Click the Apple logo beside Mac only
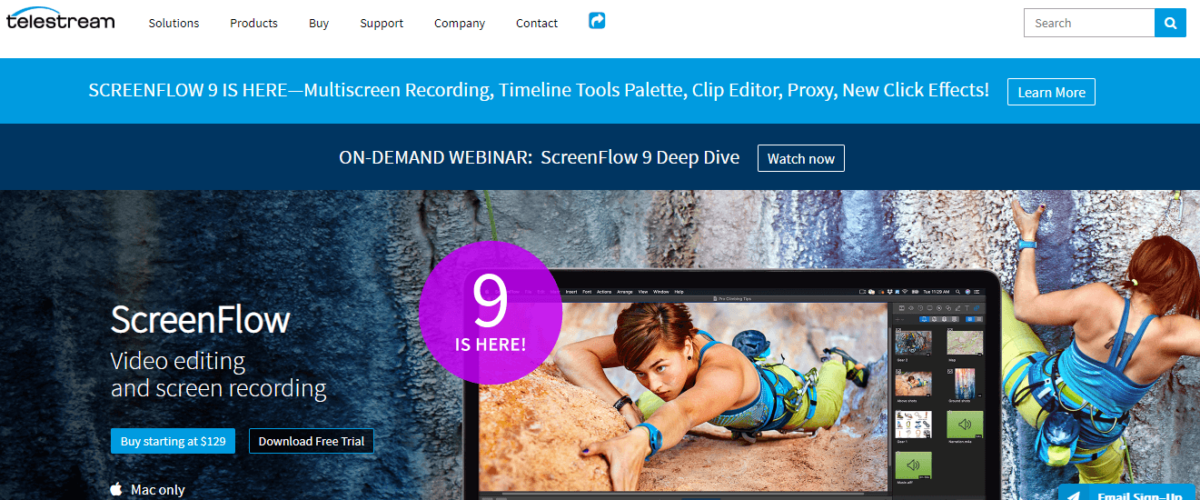Viewport: 1200px width, 500px height. click(117, 489)
